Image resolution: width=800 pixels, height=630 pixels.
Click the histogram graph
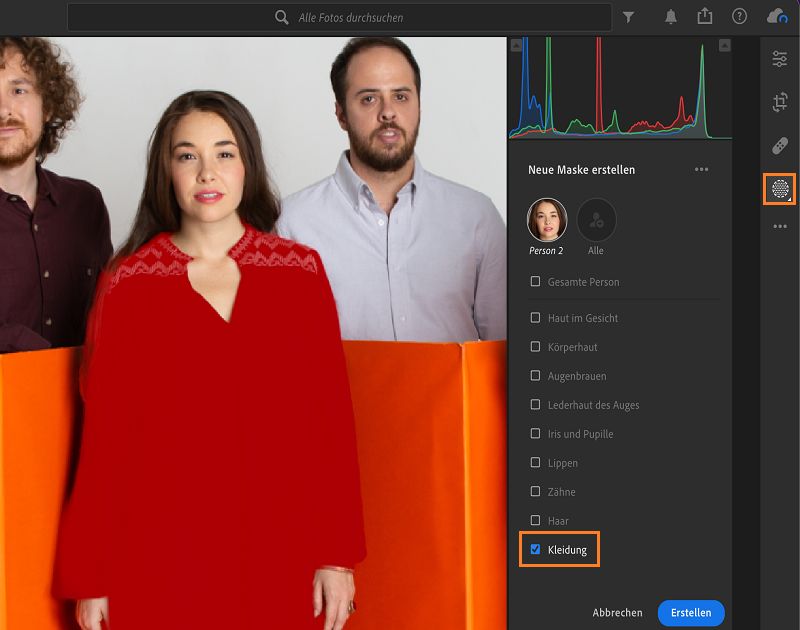[620, 88]
